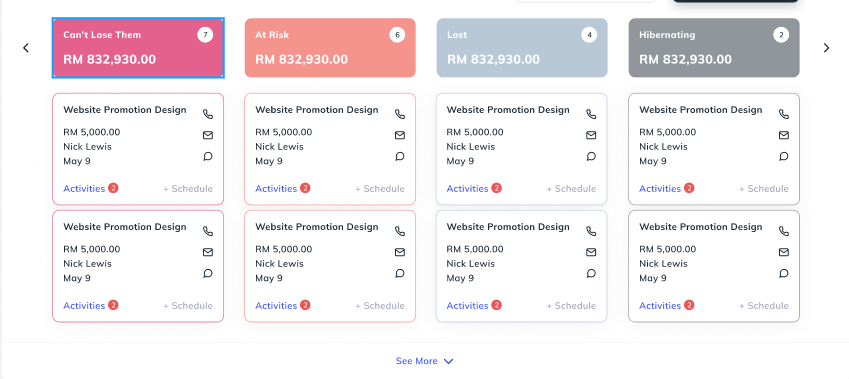Select the Hibernating segment header
Viewport: 849px width, 379px height.
point(714,48)
